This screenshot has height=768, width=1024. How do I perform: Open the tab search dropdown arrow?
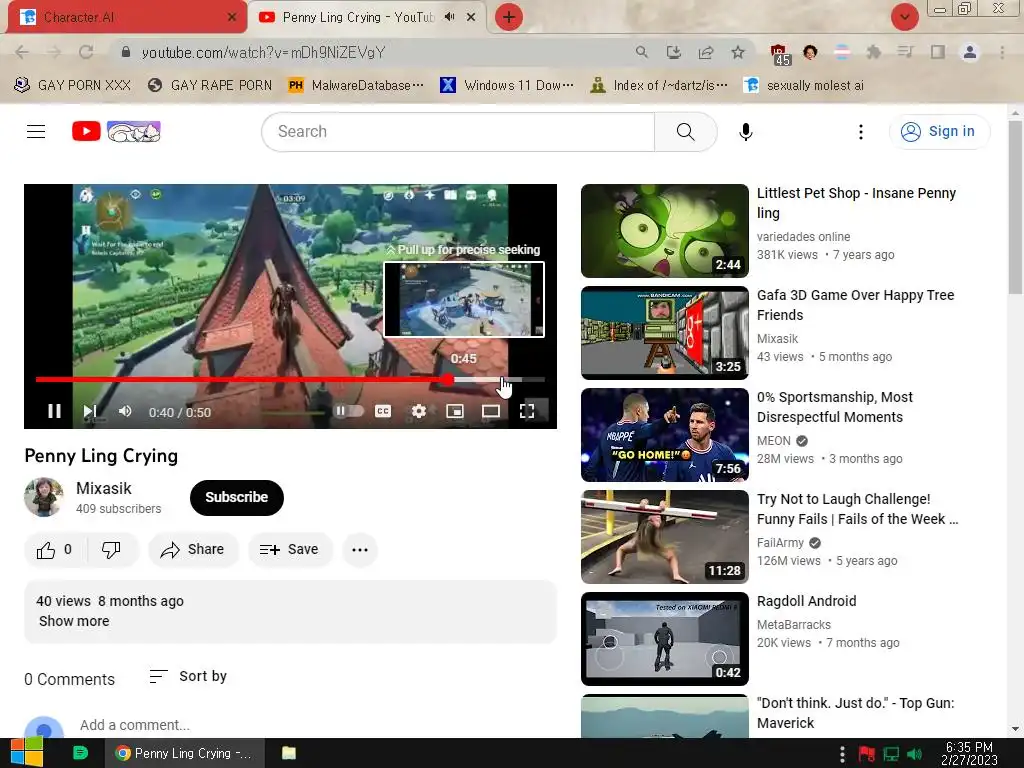tap(904, 17)
